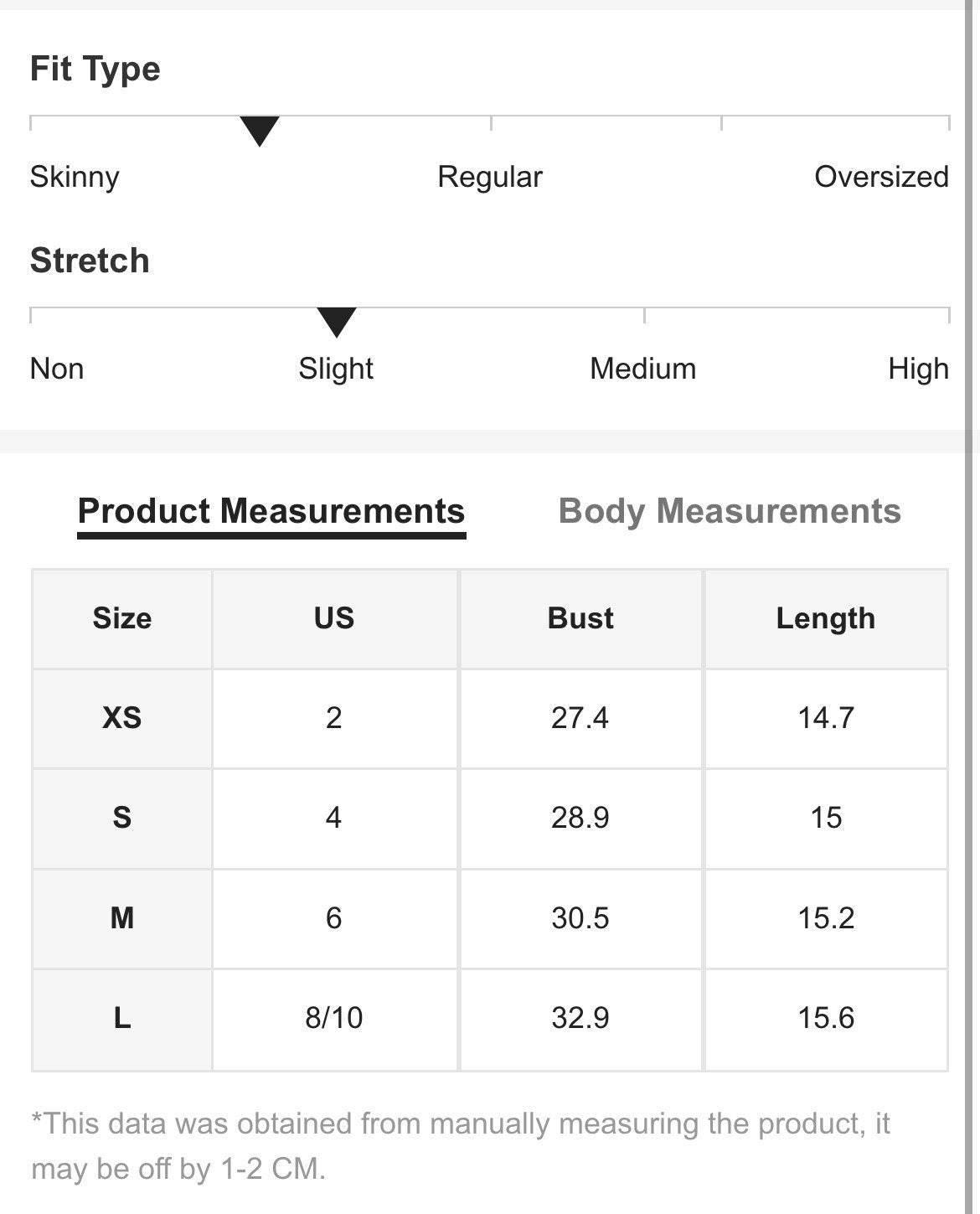Click the Medium stretch label

coord(643,369)
